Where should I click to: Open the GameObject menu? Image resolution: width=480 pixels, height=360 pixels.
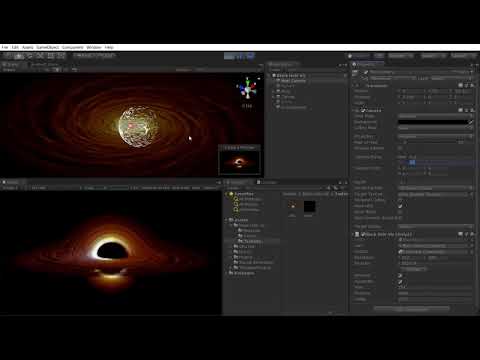[x=48, y=47]
